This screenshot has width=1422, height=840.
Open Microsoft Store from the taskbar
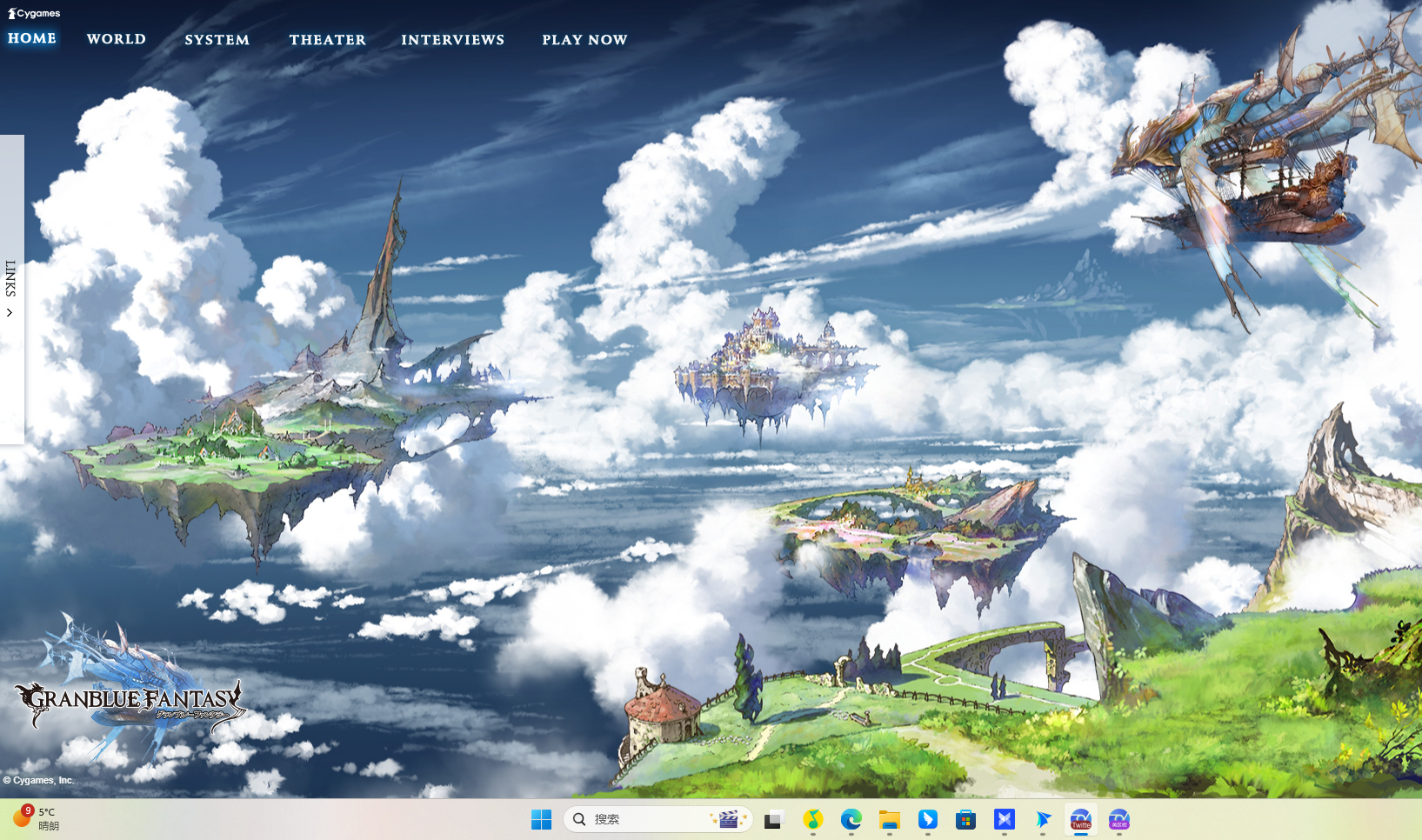click(x=965, y=819)
